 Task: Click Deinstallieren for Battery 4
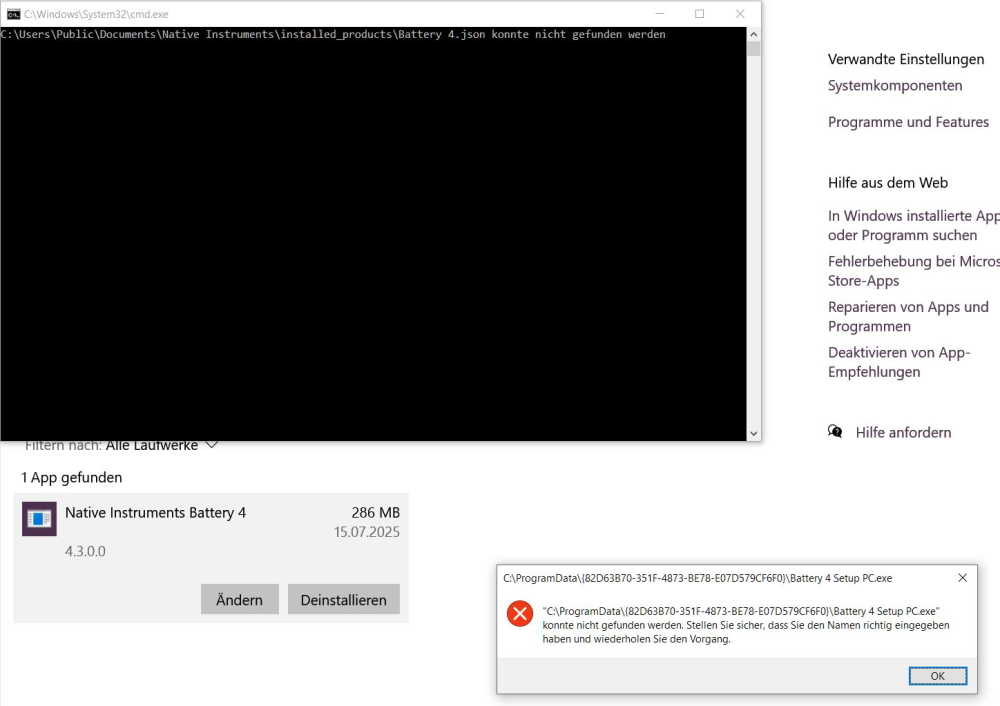[344, 599]
